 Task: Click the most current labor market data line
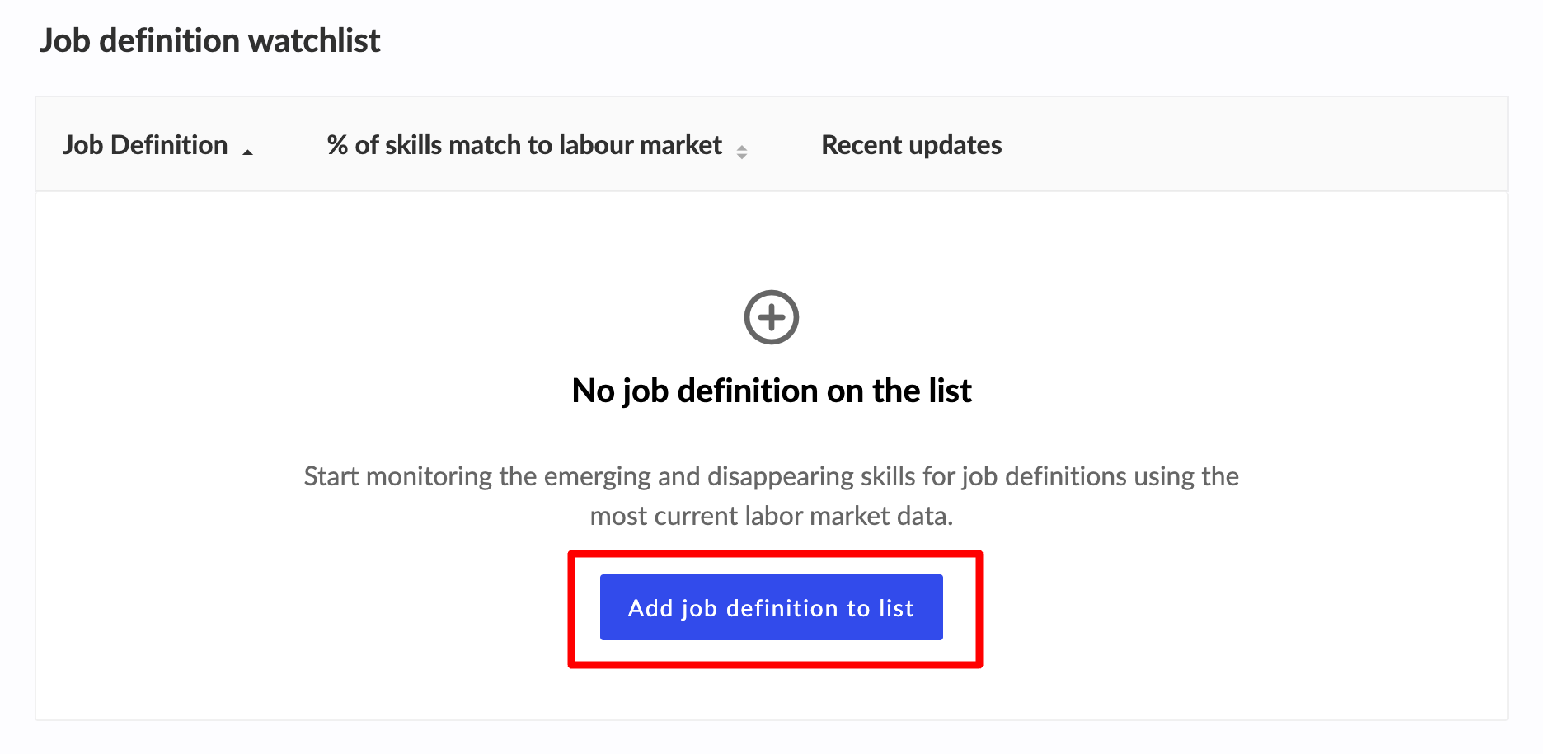pyautogui.click(x=772, y=516)
